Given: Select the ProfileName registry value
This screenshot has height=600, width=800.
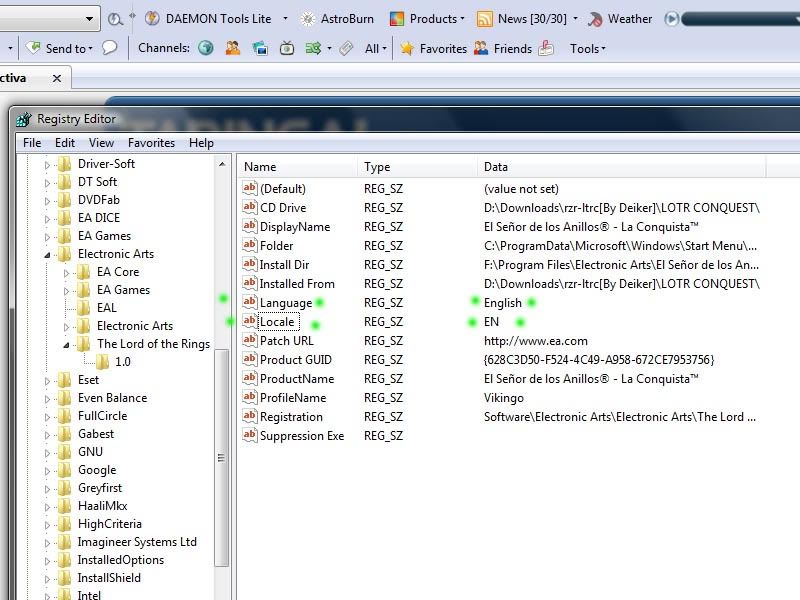Looking at the screenshot, I should 293,397.
